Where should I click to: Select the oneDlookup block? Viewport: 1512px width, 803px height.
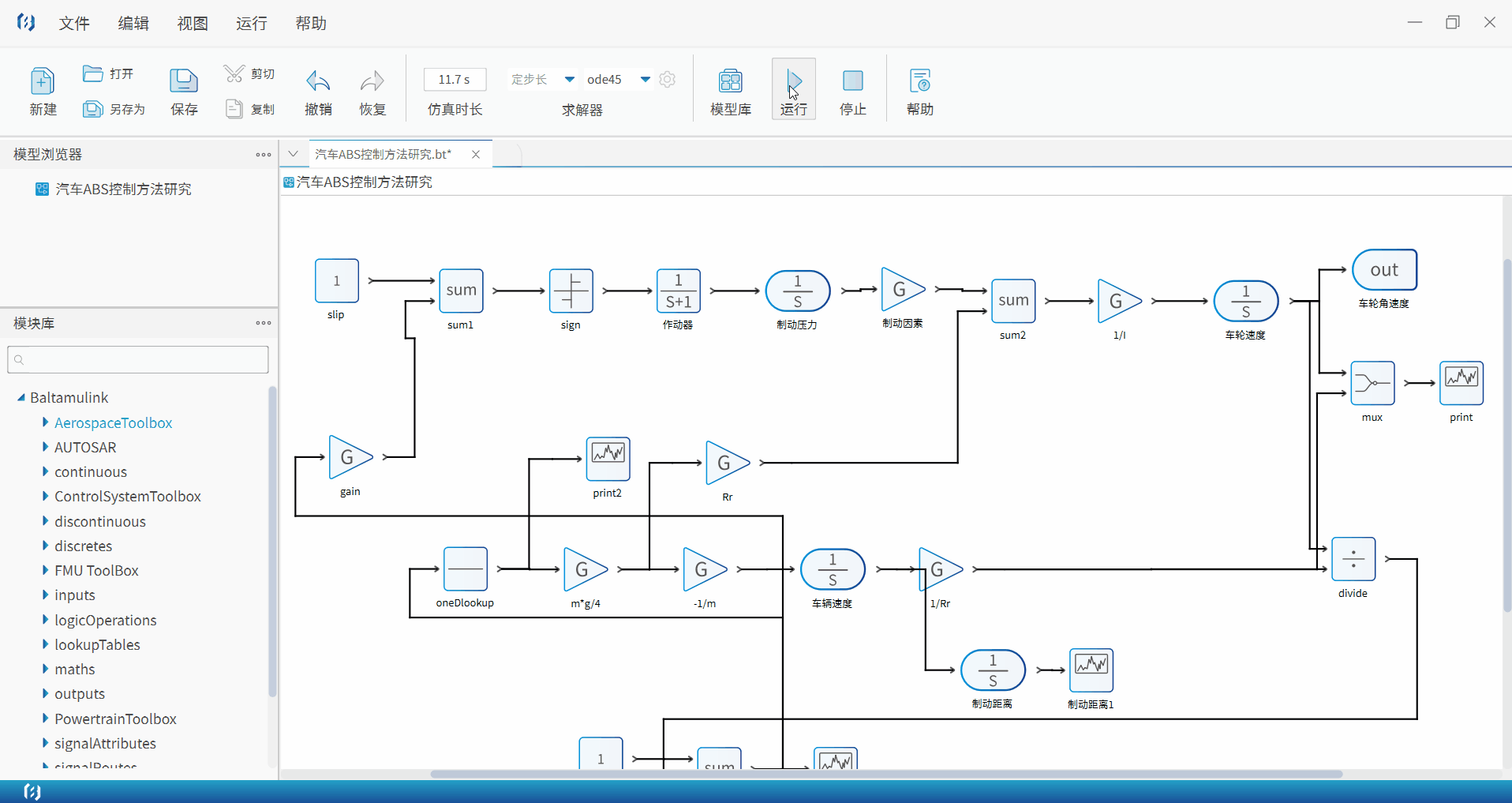pos(466,568)
